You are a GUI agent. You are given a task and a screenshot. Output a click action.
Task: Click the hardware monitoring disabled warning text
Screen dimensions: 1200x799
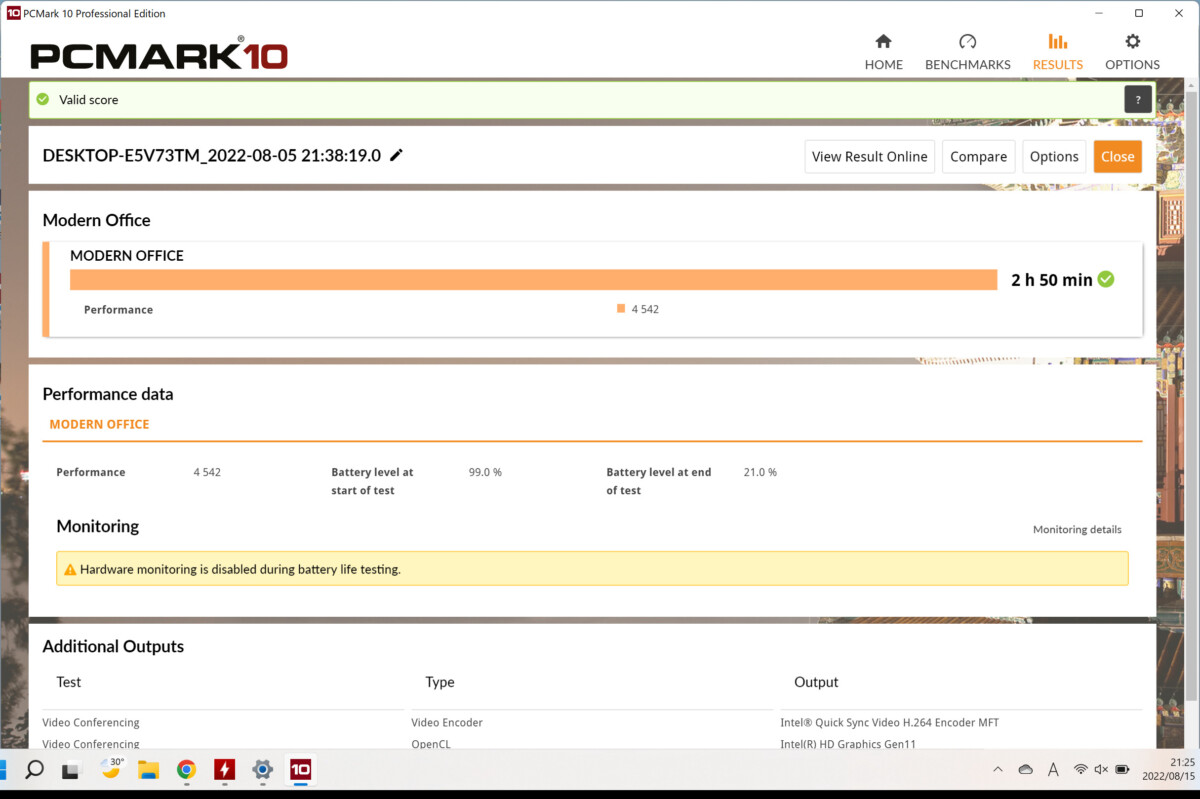pos(240,569)
